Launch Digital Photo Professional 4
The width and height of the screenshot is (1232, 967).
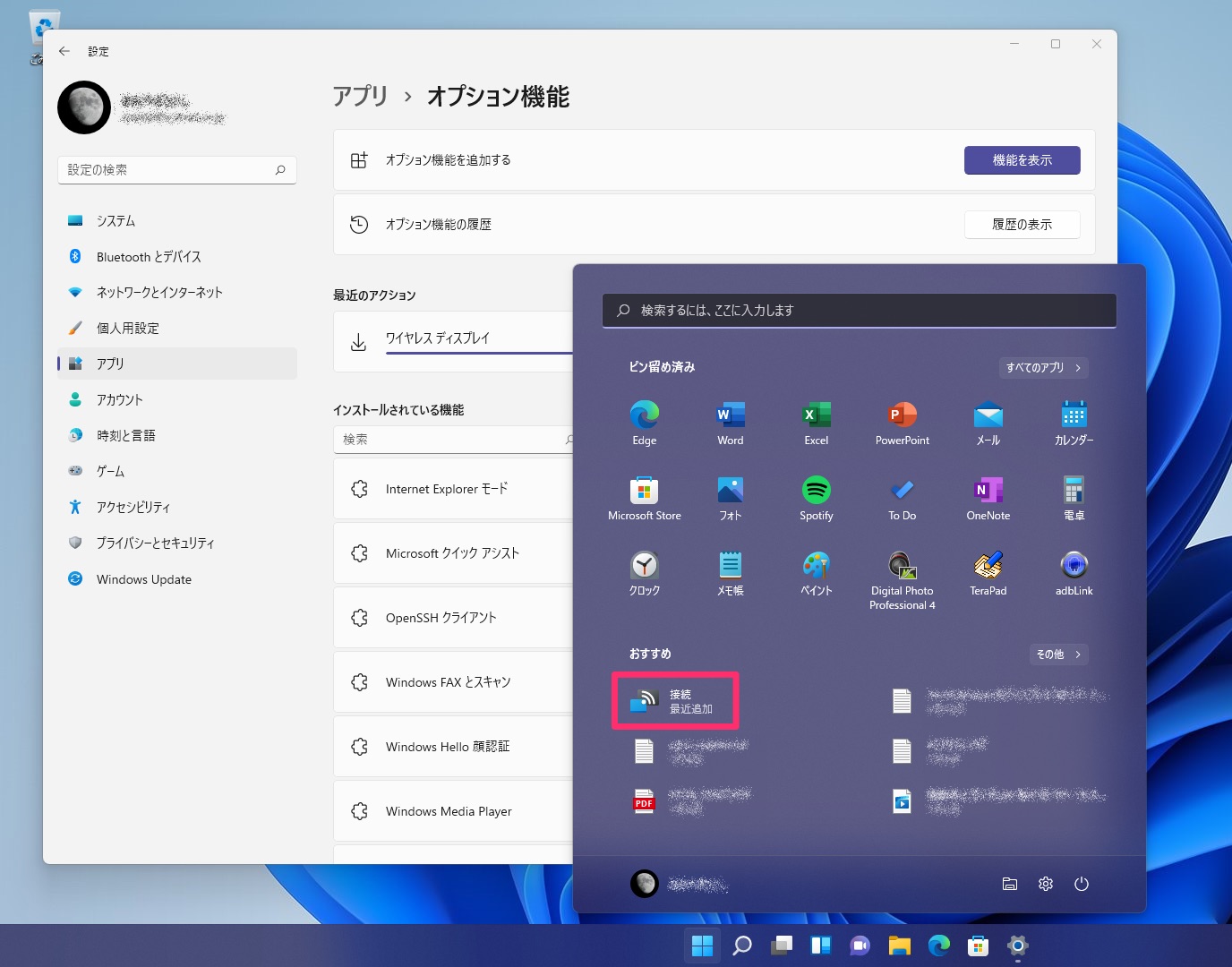click(x=902, y=580)
